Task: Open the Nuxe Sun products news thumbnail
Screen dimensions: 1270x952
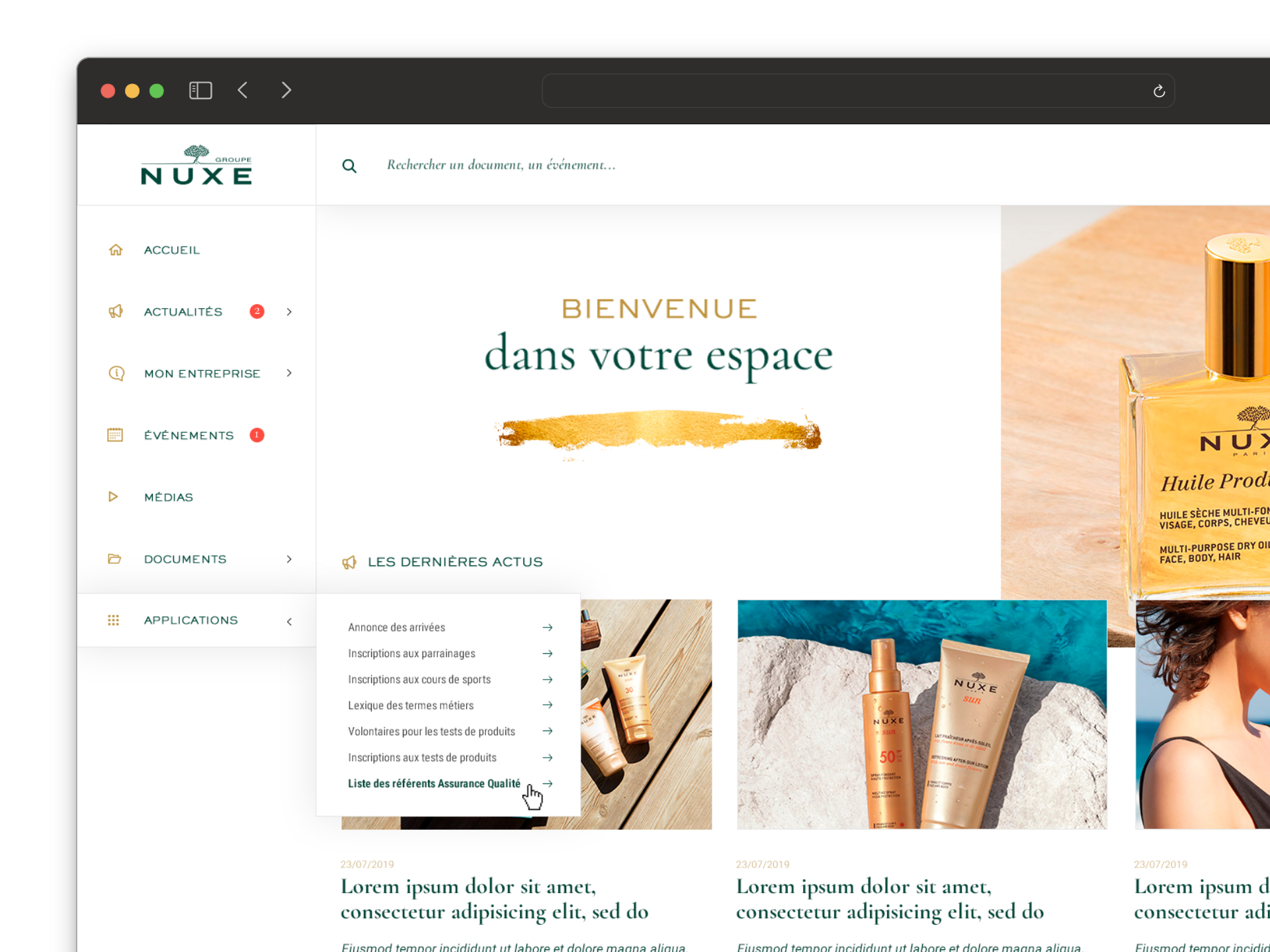Action: tap(921, 714)
